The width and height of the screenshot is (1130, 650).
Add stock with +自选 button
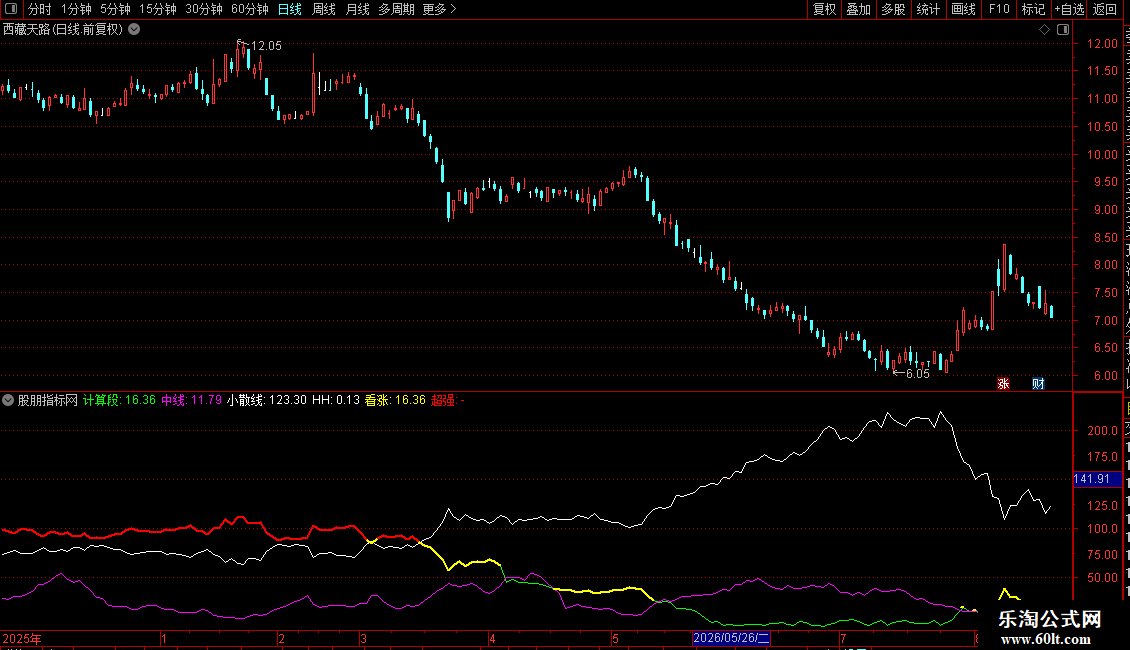tap(1069, 9)
